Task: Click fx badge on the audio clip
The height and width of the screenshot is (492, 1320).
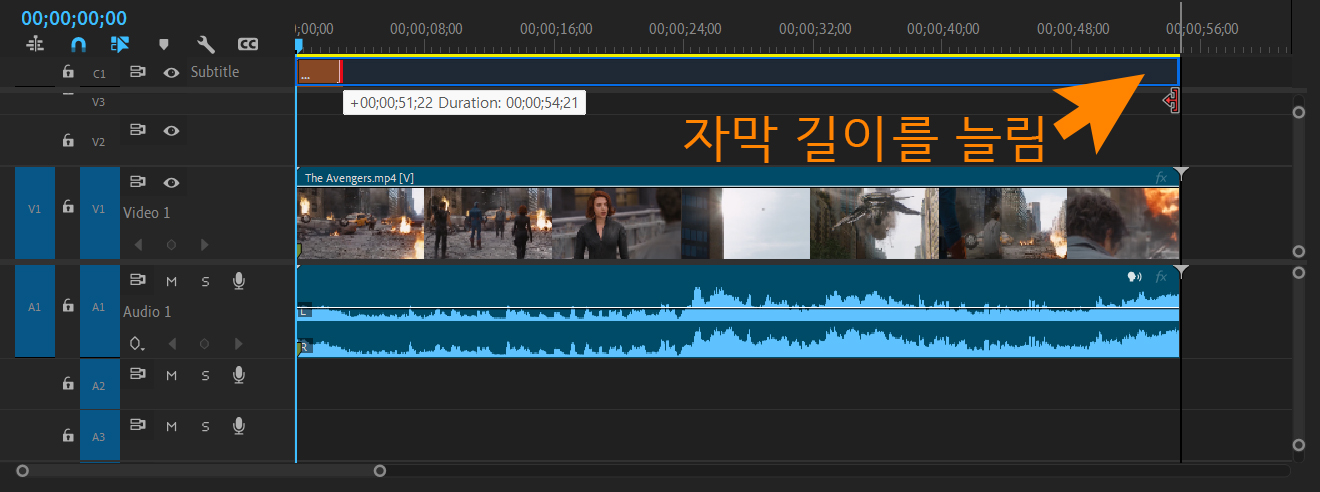Action: [1161, 277]
